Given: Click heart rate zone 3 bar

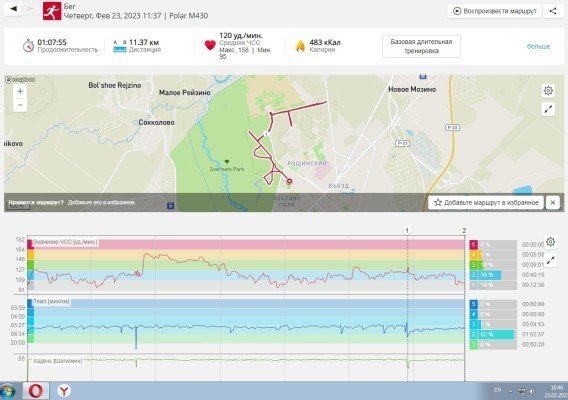Looking at the screenshot, I should (493, 265).
